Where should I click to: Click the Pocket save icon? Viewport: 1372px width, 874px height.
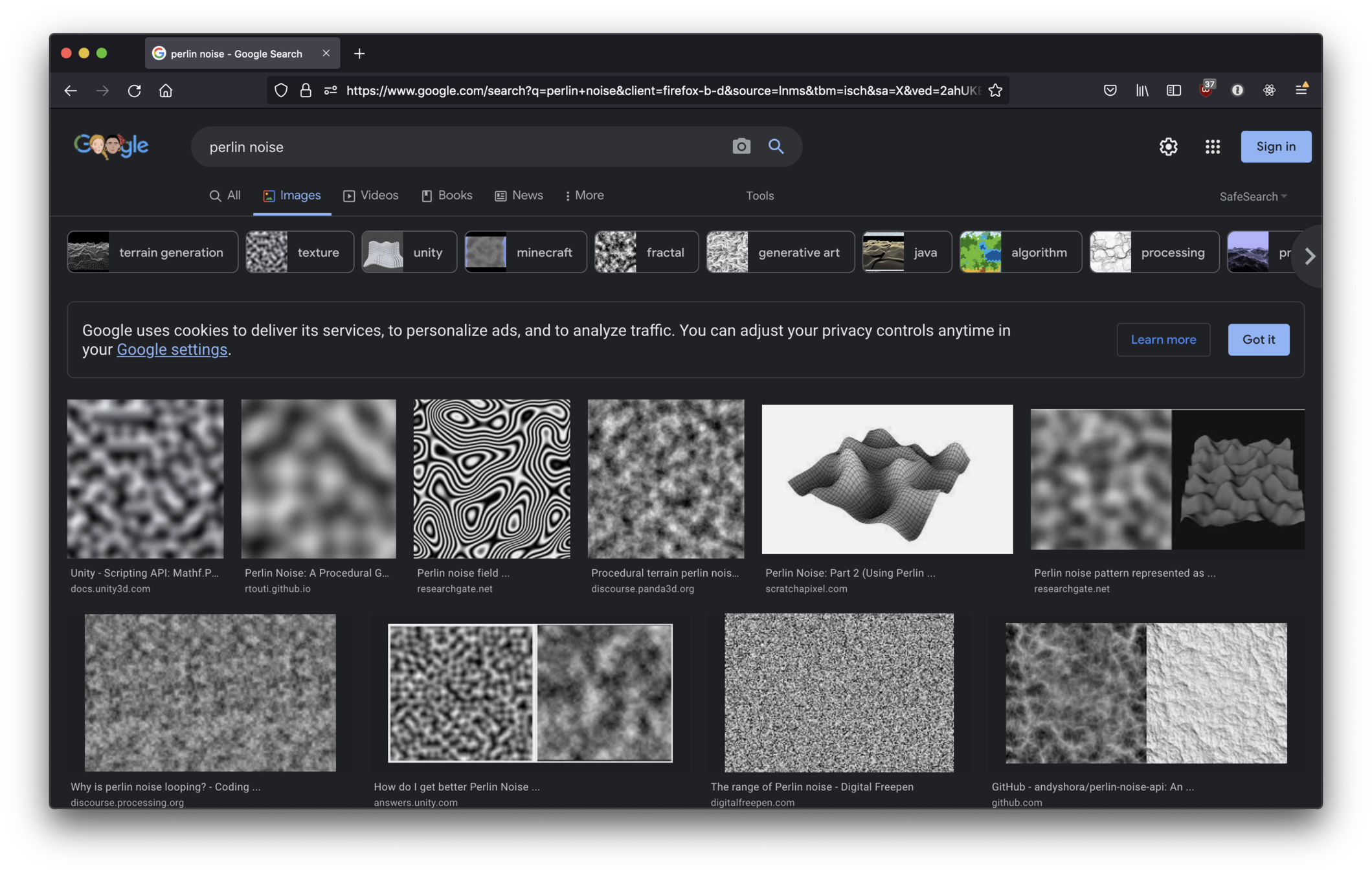tap(1110, 91)
